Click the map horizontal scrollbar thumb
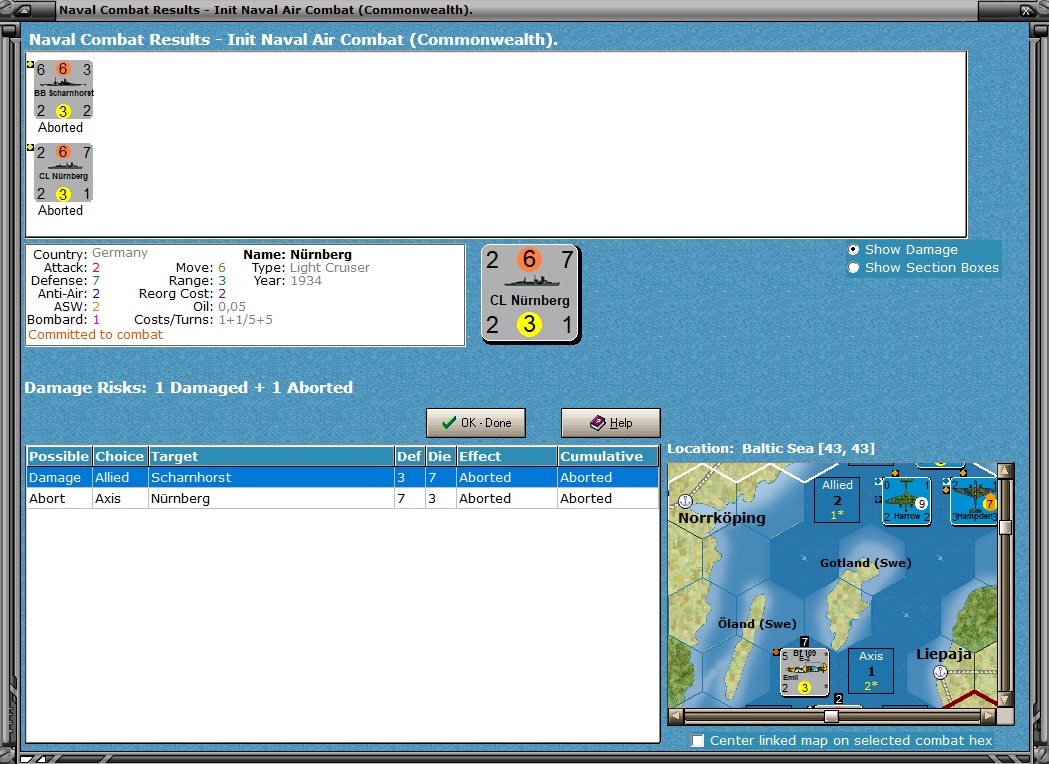 831,716
